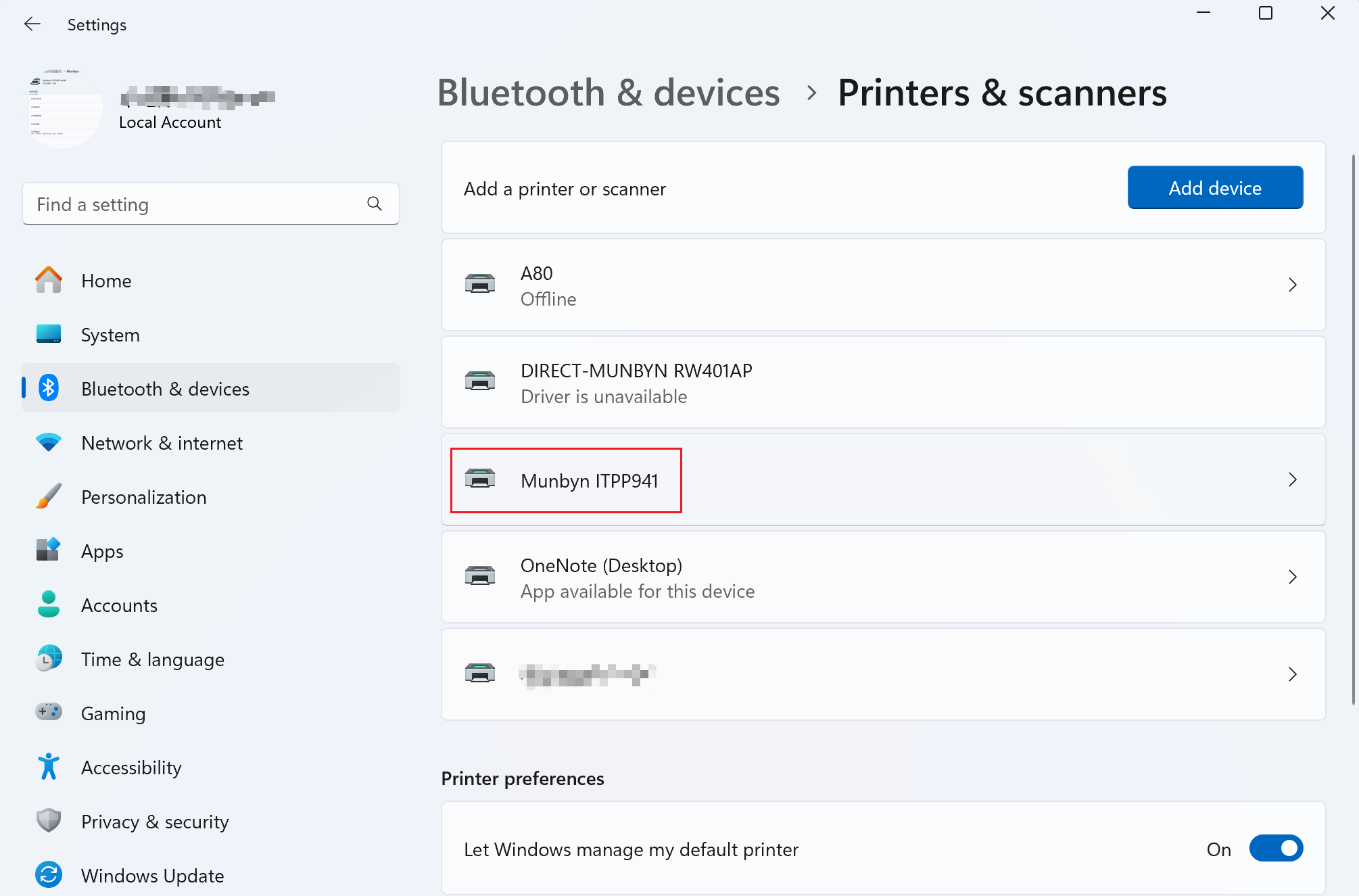Screen dimensions: 1359x896
Task: Open Home settings page
Action: pyautogui.click(x=211, y=280)
